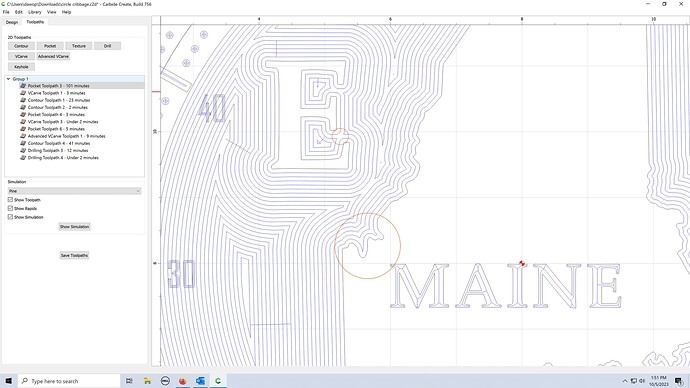Viewport: 690px width, 388px height.
Task: Select Contour Toolpath 1 - 23 minutes
Action: (59, 100)
